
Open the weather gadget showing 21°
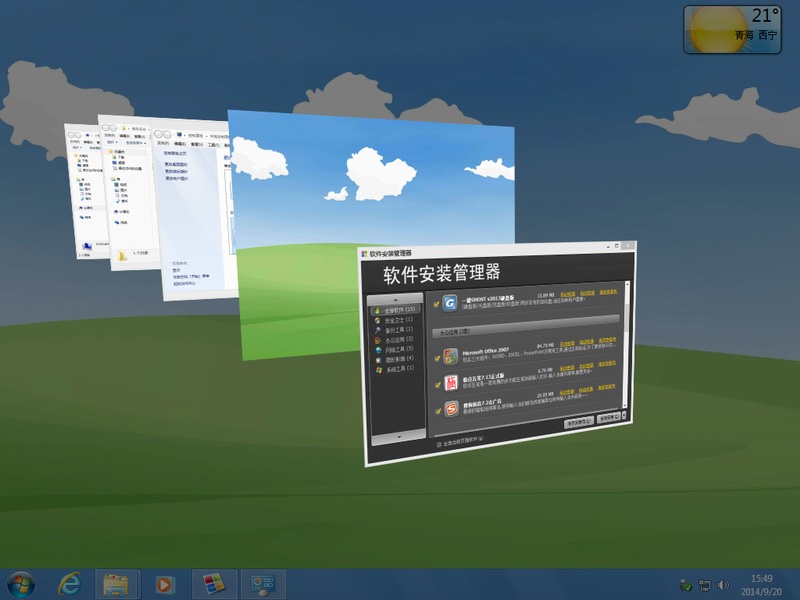[732, 30]
